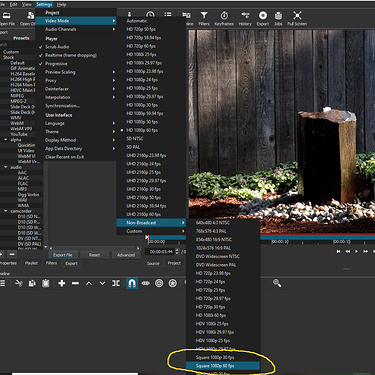This screenshot has height=375, width=375.
Task: Switch to the Project player tab
Action: point(174,263)
